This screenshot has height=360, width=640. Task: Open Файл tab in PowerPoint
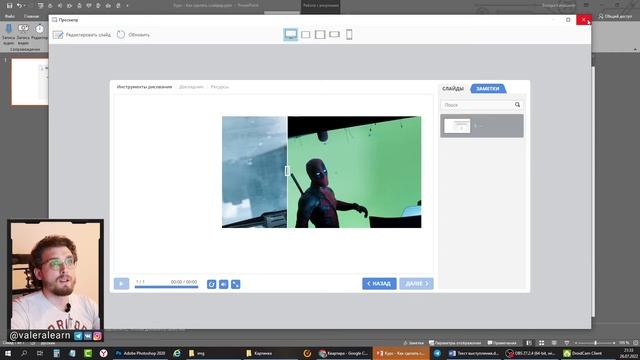[10, 16]
